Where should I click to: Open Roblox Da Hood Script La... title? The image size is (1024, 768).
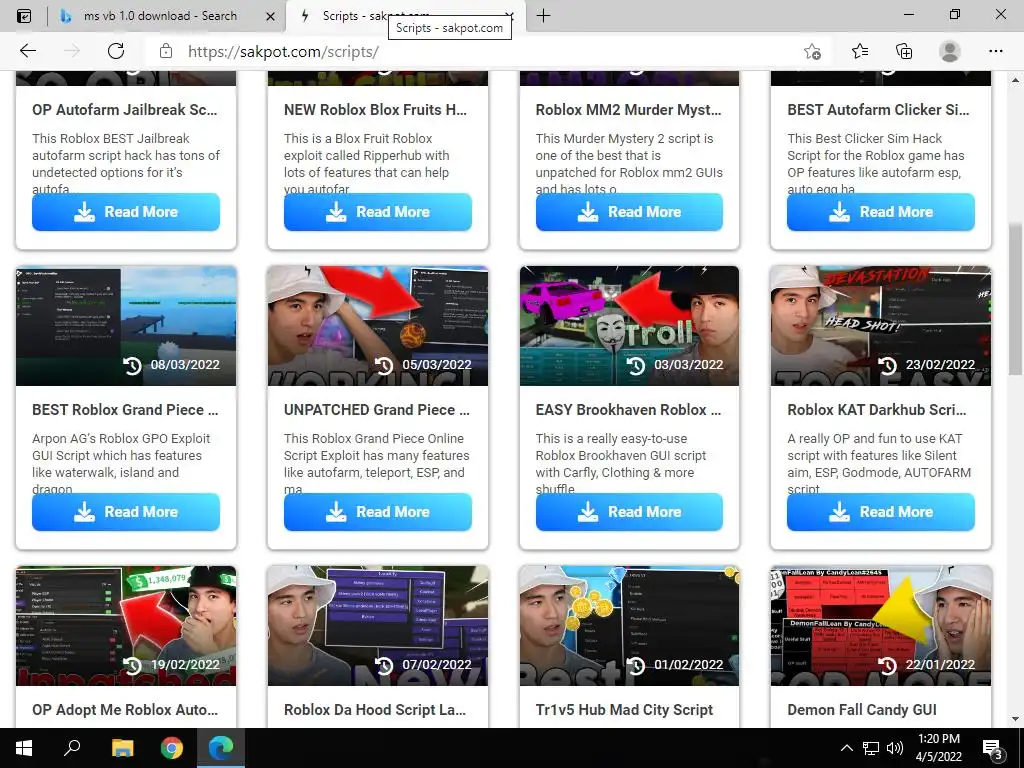pyautogui.click(x=375, y=709)
